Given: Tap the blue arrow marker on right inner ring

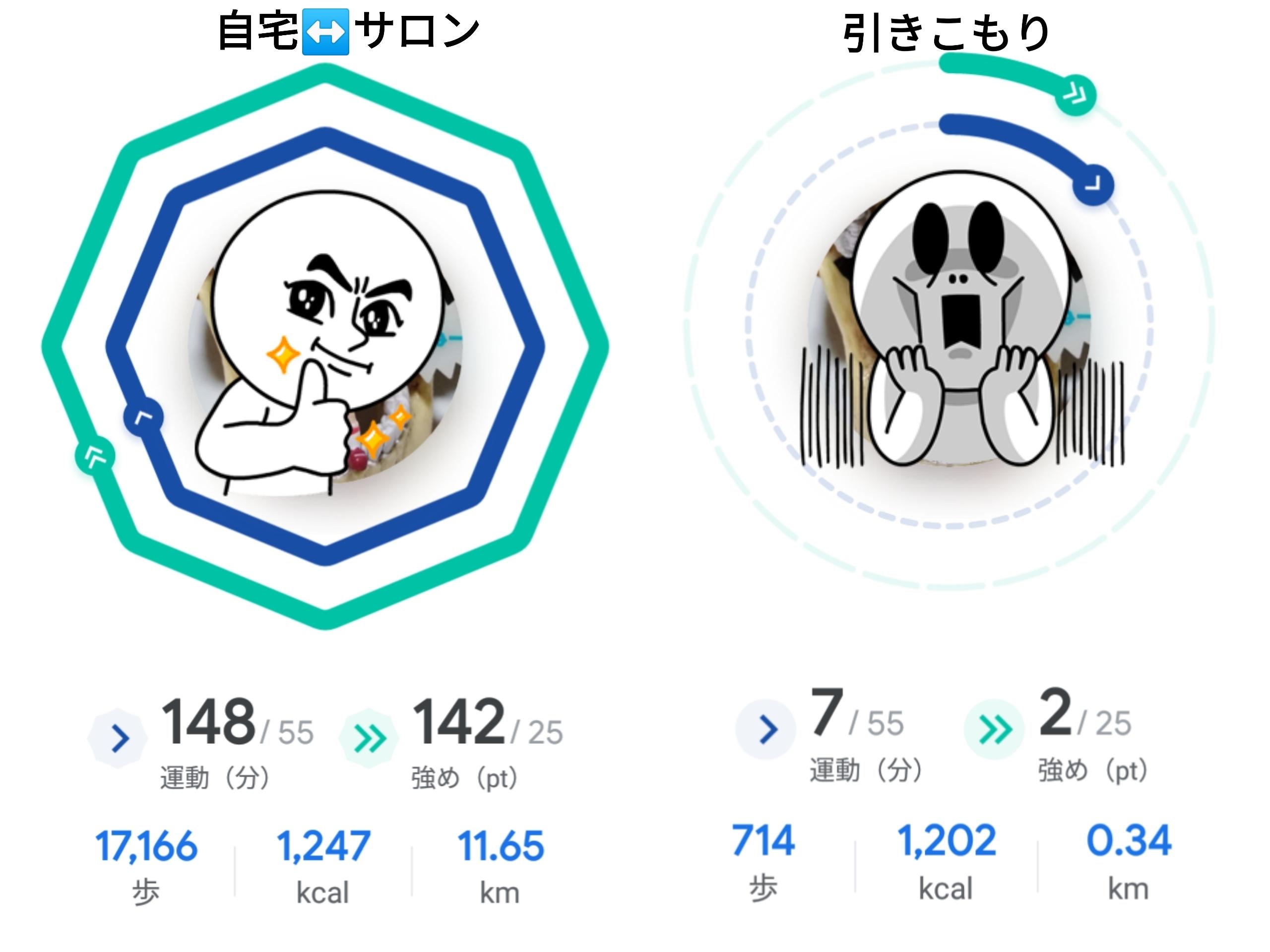Looking at the screenshot, I should 1093,185.
